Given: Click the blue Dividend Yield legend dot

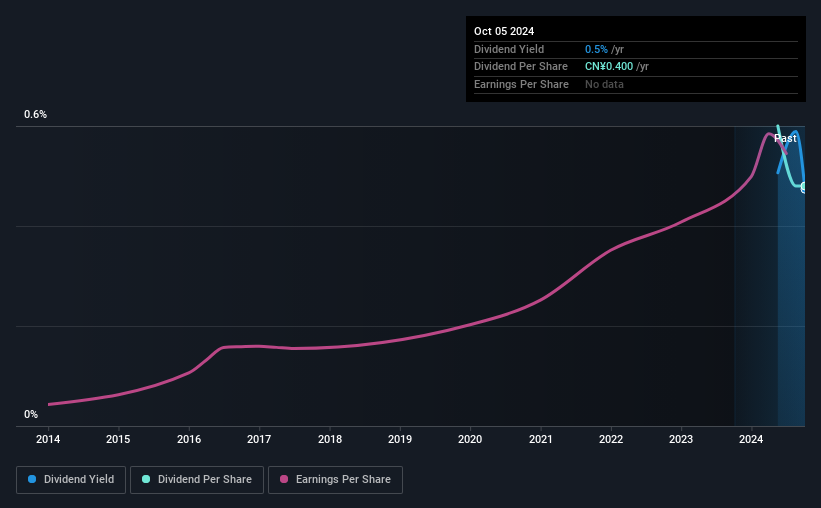Looking at the screenshot, I should 32,479.
